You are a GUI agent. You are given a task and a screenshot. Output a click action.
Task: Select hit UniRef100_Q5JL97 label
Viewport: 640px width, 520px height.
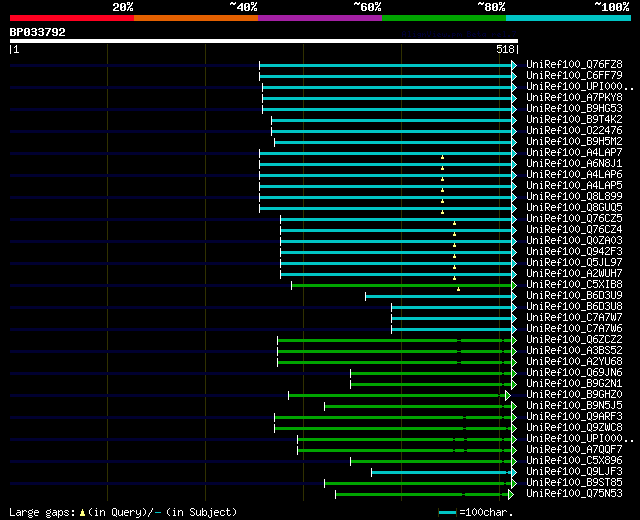(x=574, y=263)
